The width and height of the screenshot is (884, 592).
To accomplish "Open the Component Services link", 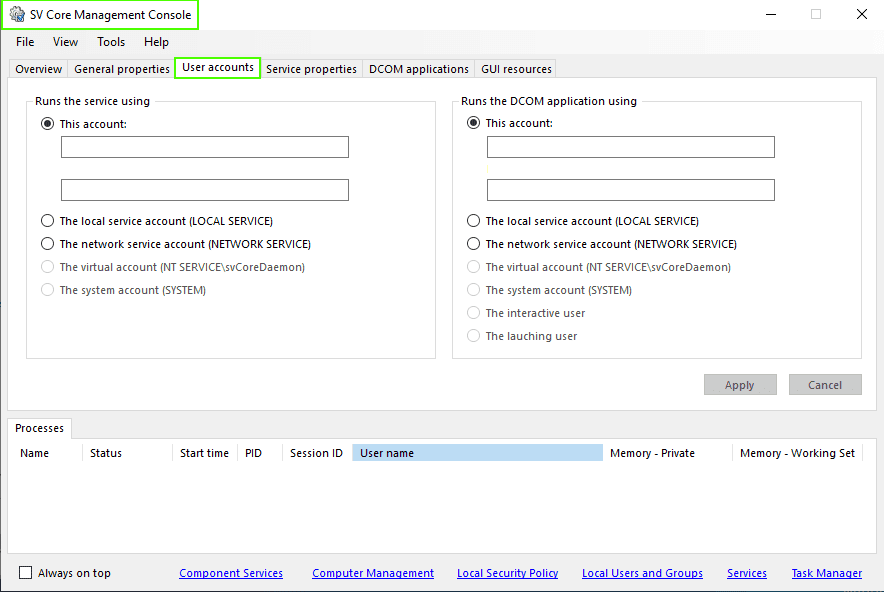I will pos(231,573).
